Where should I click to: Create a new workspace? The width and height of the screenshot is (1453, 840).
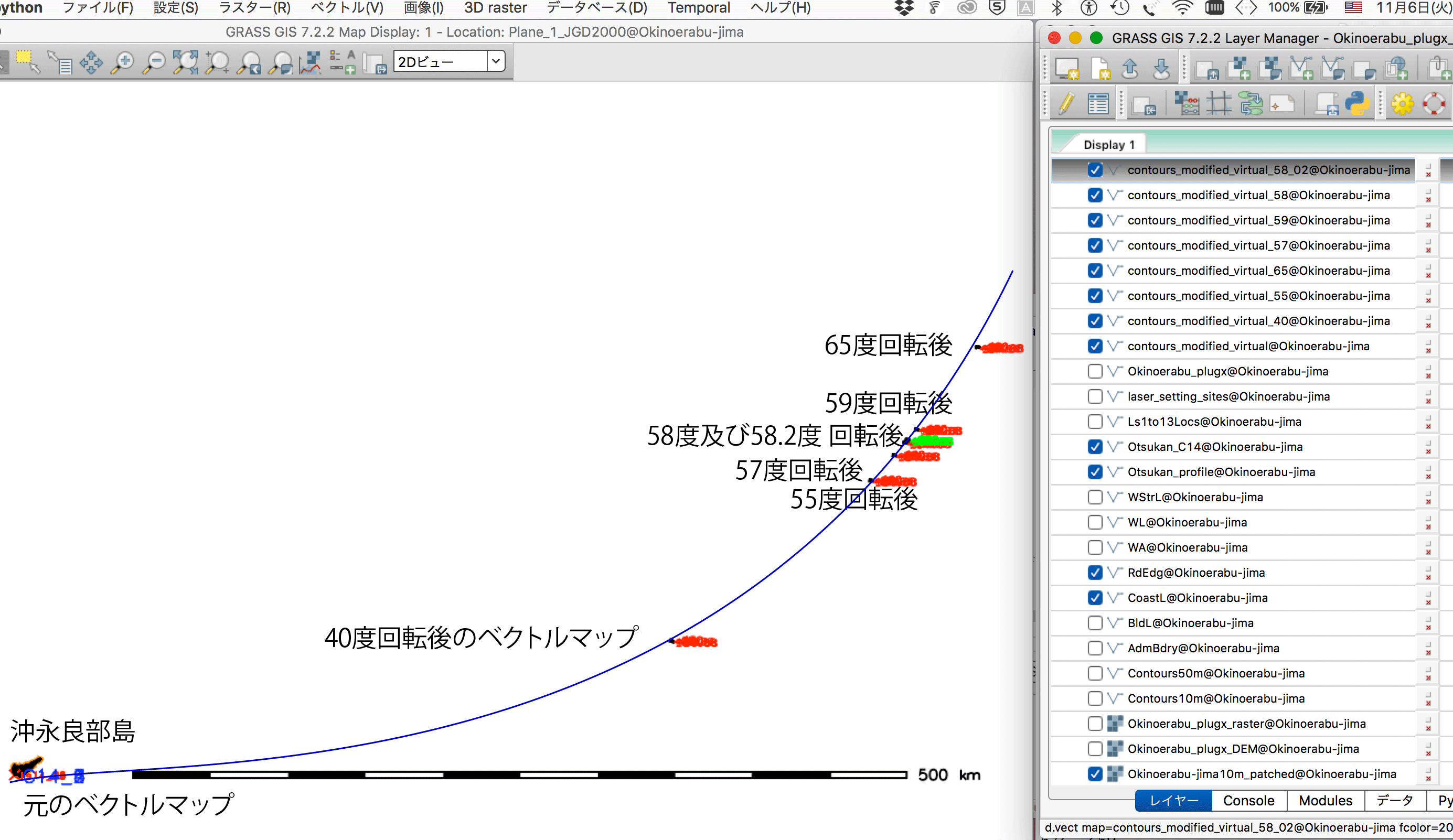(1100, 69)
